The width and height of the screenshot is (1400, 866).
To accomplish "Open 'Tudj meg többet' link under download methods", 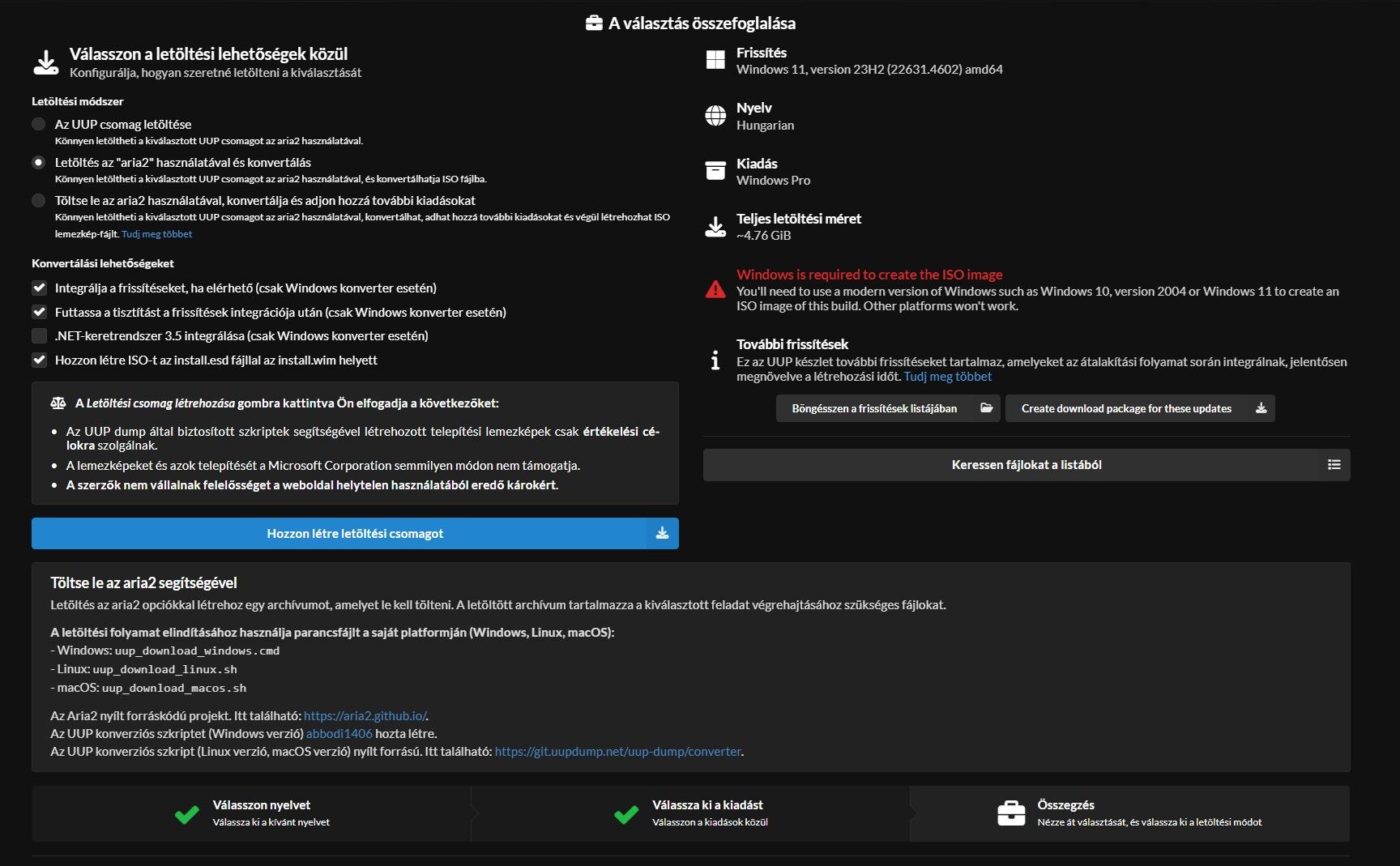I will coord(156,234).
